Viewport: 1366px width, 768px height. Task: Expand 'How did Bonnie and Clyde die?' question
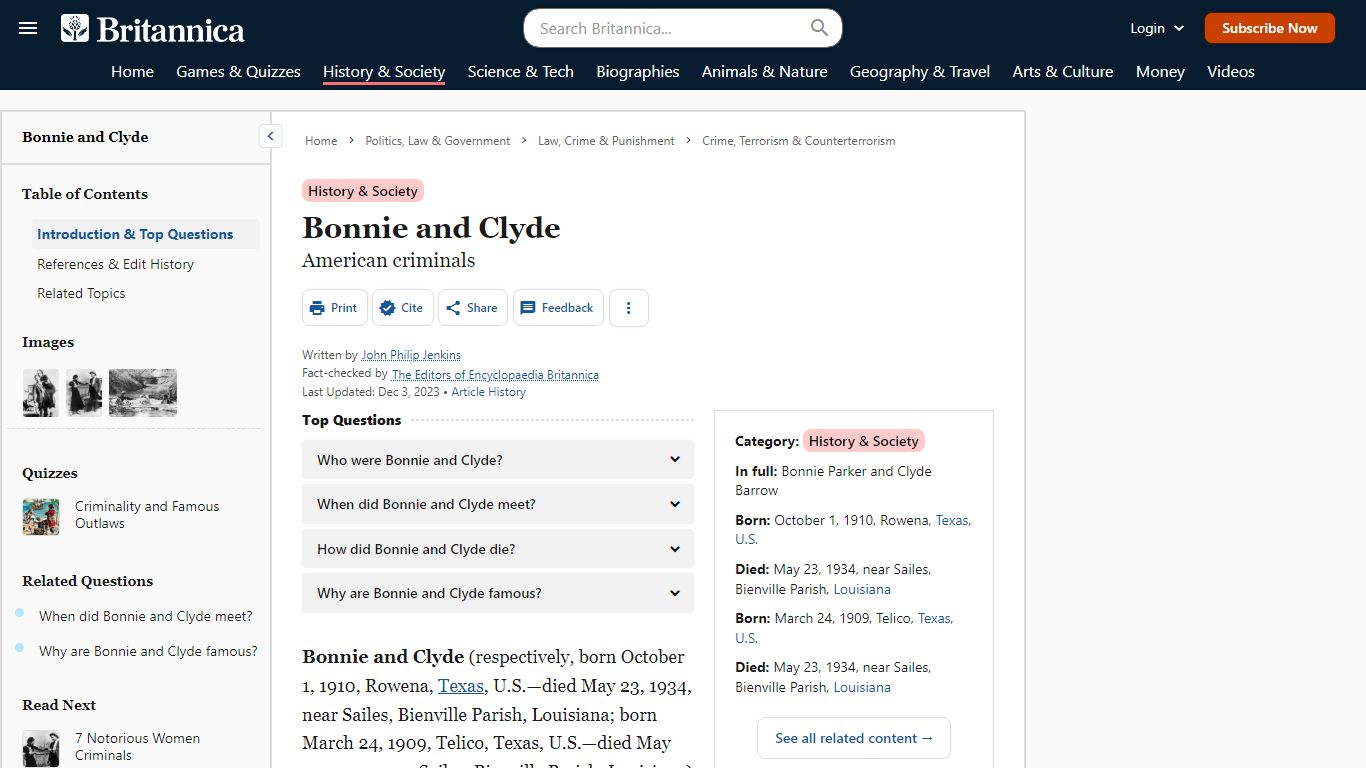(x=498, y=549)
